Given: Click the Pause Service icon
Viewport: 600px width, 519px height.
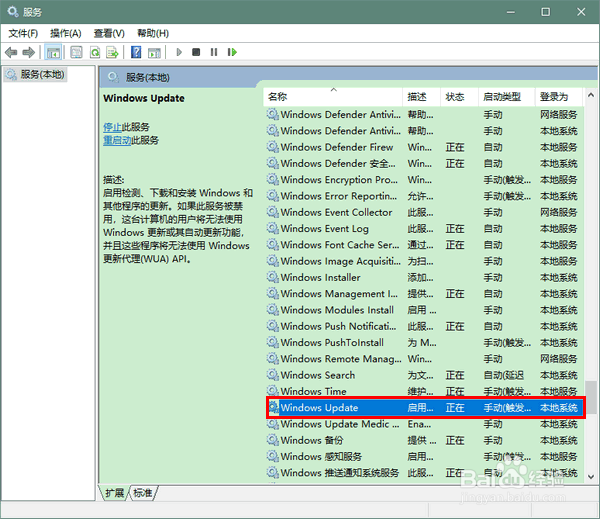Looking at the screenshot, I should coord(214,52).
